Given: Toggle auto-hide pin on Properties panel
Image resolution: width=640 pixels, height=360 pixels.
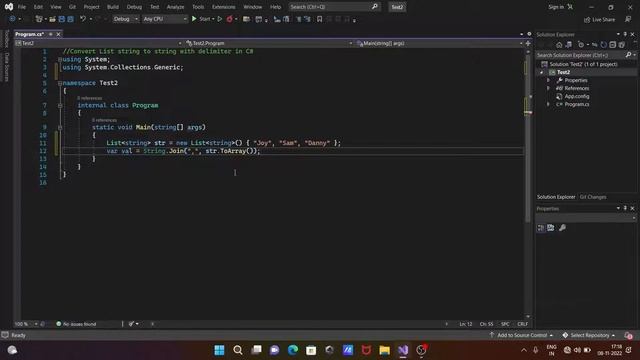Looking at the screenshot, I should 625,209.
